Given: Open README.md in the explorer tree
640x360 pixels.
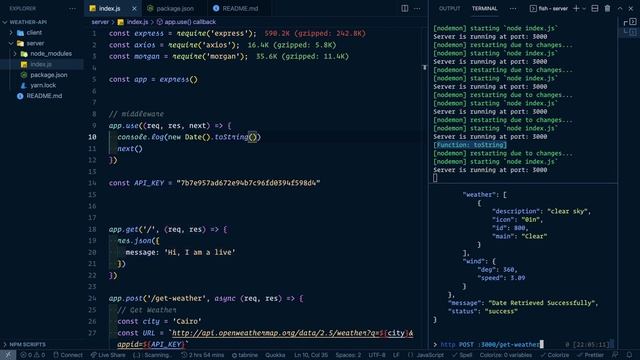Looking at the screenshot, I should pos(44,96).
